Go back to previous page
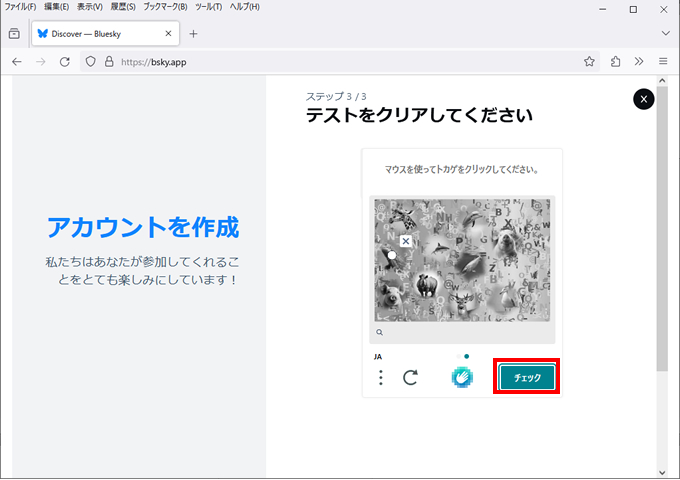680x480 pixels. pos(17,62)
